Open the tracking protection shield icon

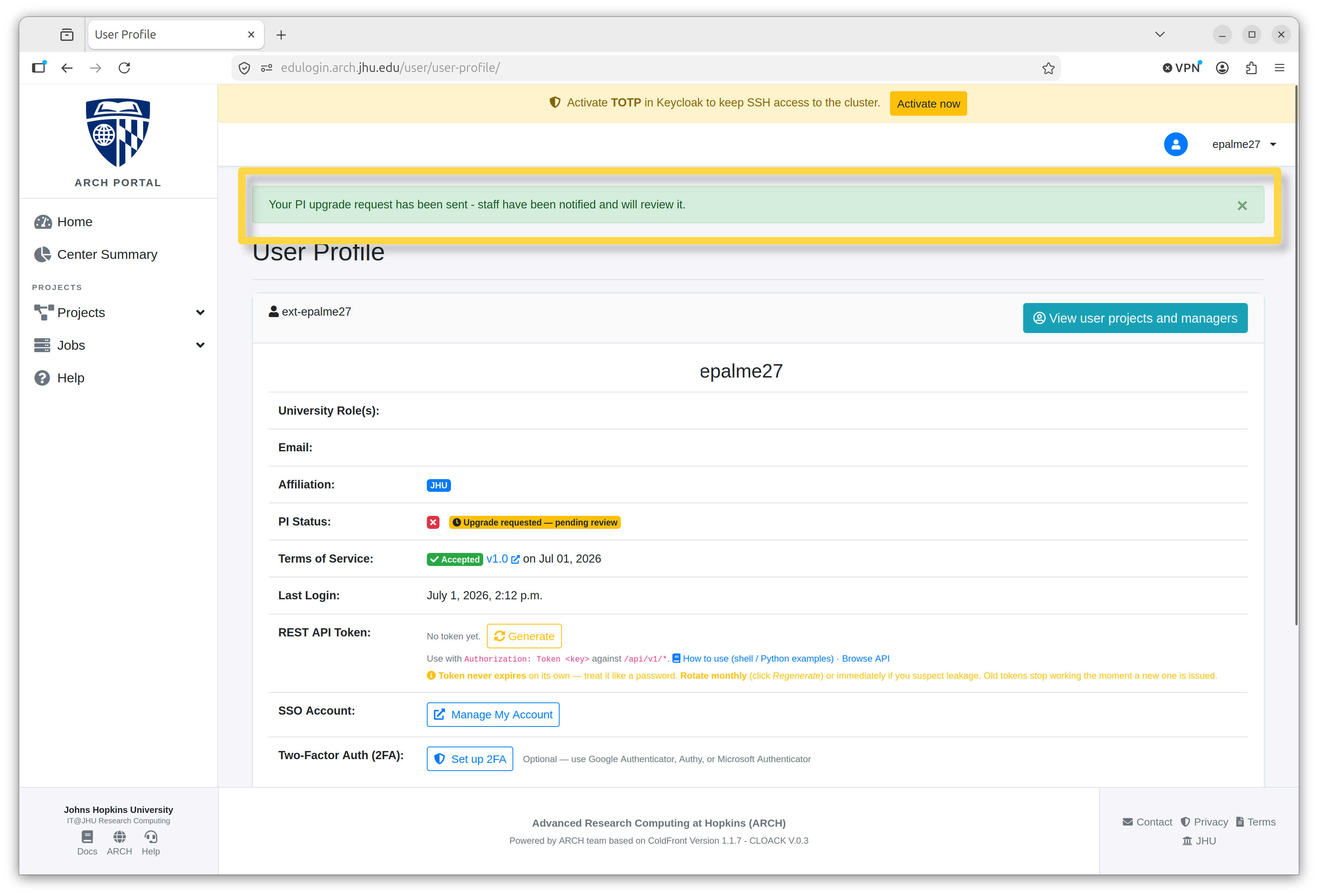click(x=244, y=68)
